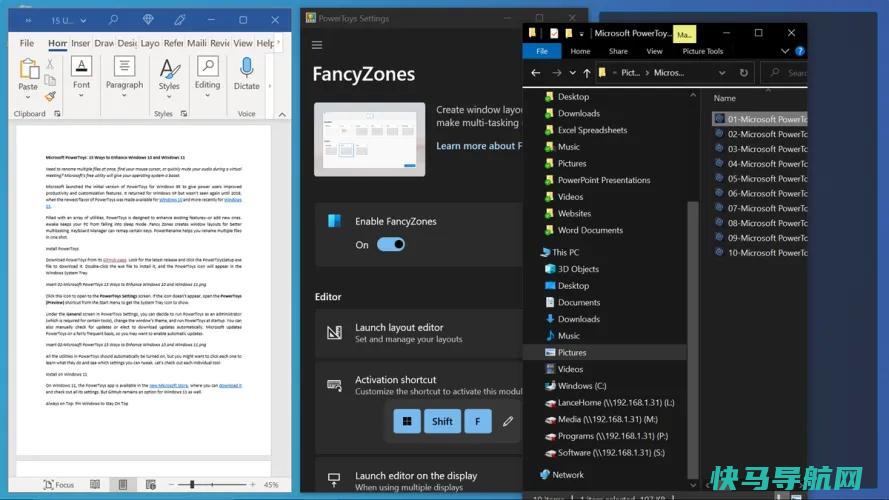The height and width of the screenshot is (500, 889).
Task: Click the zoom in plus in Word
Action: click(252, 485)
